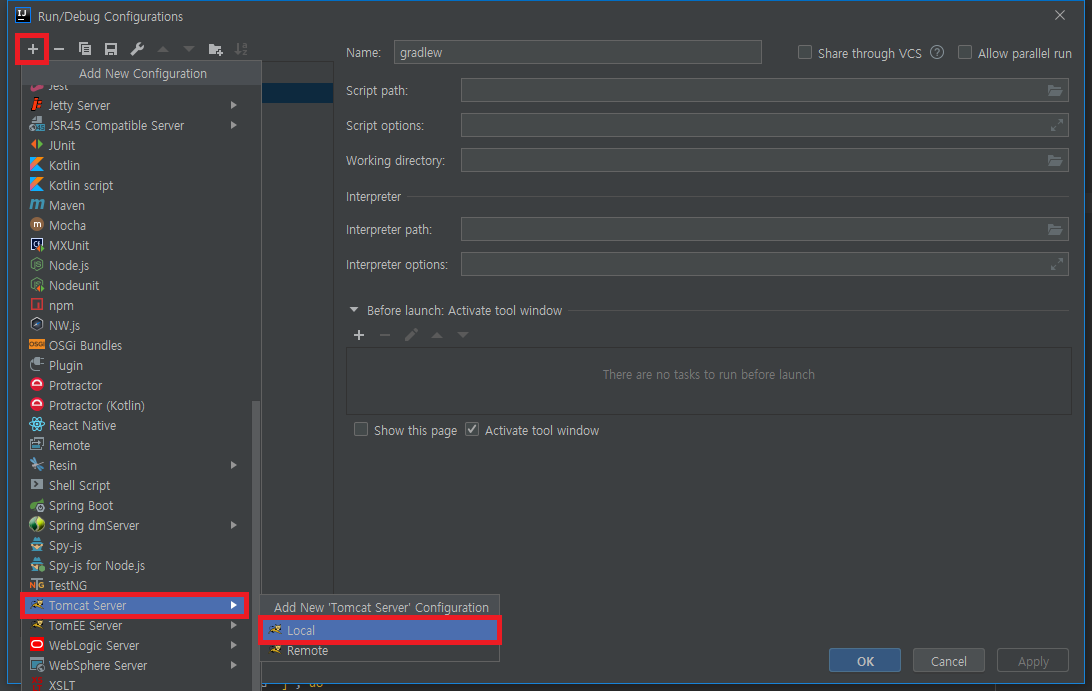Viewport: 1092px width, 691px height.
Task: Expand the Script options field editor
Action: (x=1056, y=125)
